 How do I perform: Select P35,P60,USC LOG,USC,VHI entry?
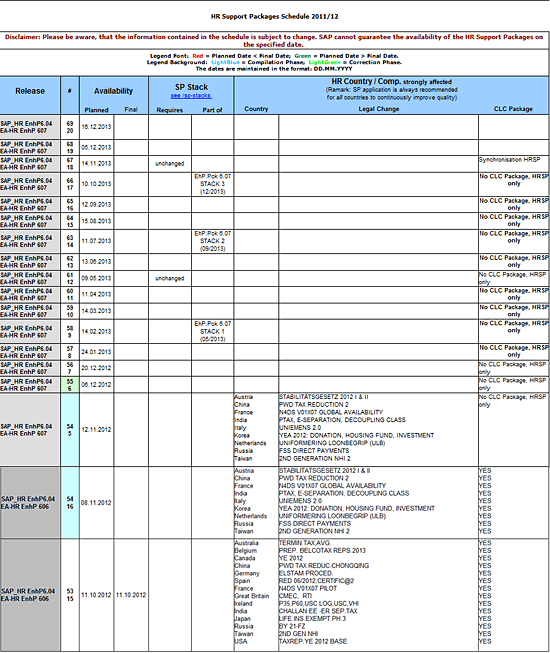tap(319, 603)
